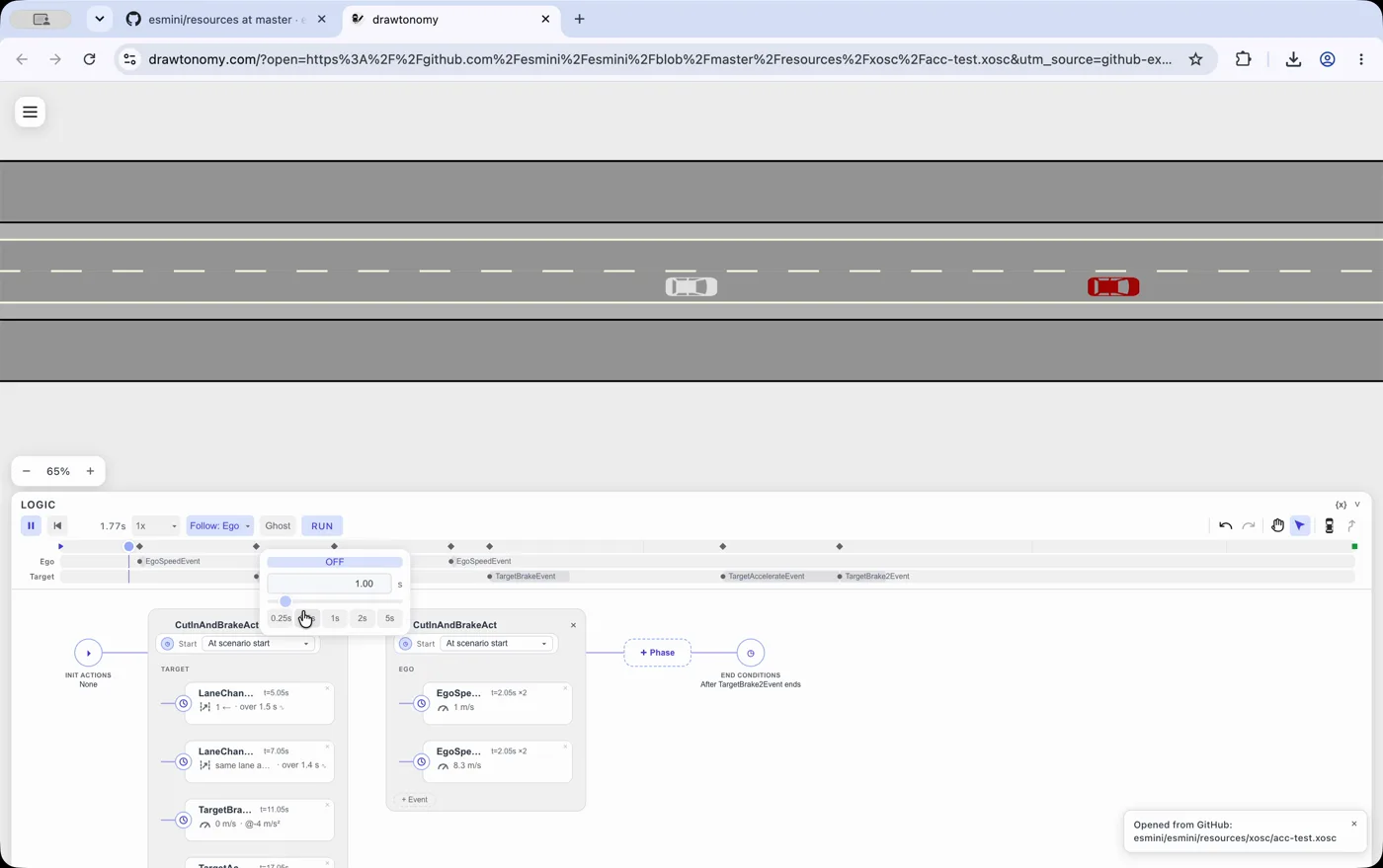Open the tab search dropdown arrow
1383x868 pixels.
(99, 19)
